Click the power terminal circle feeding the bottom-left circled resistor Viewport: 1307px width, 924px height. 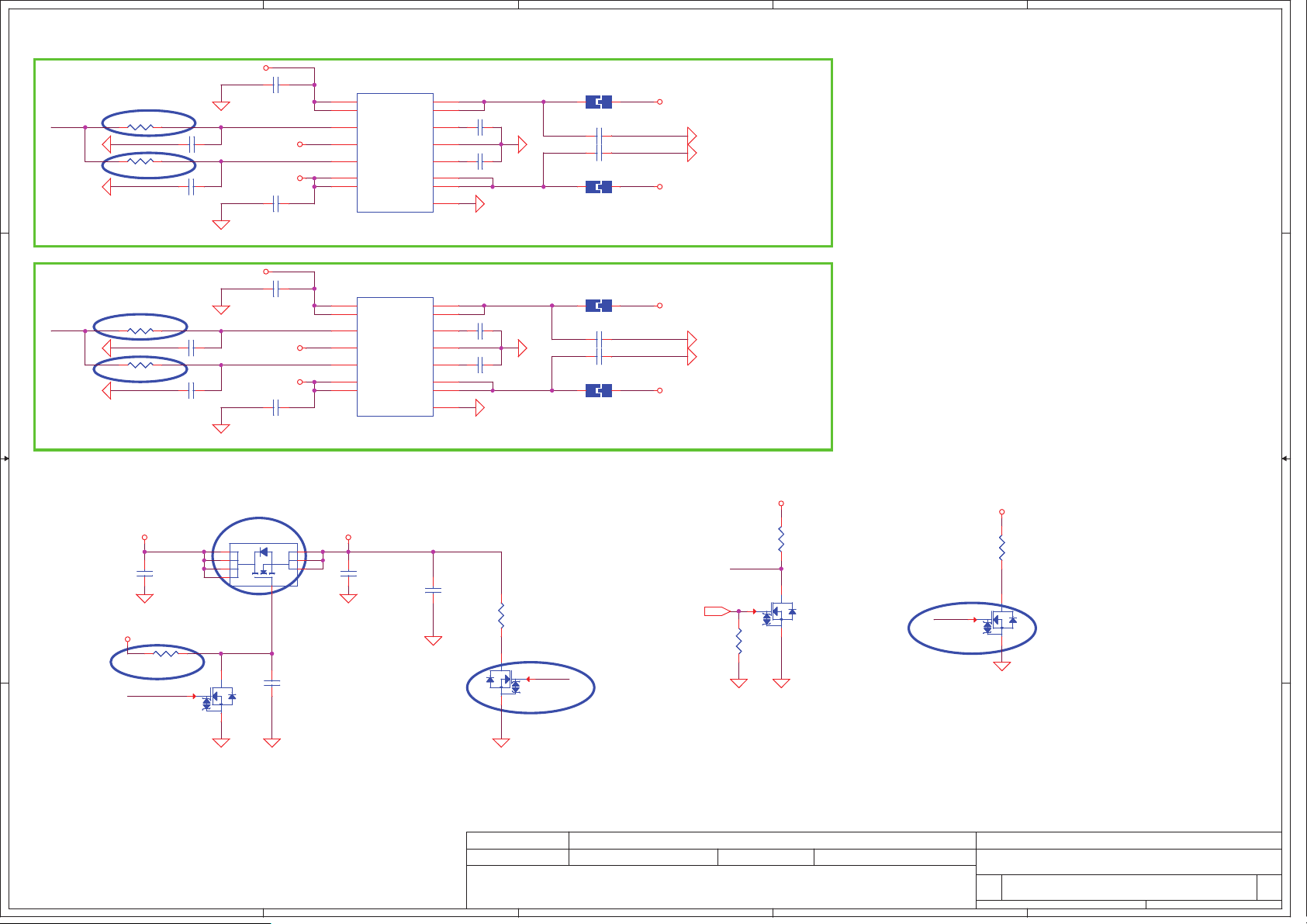pos(128,639)
